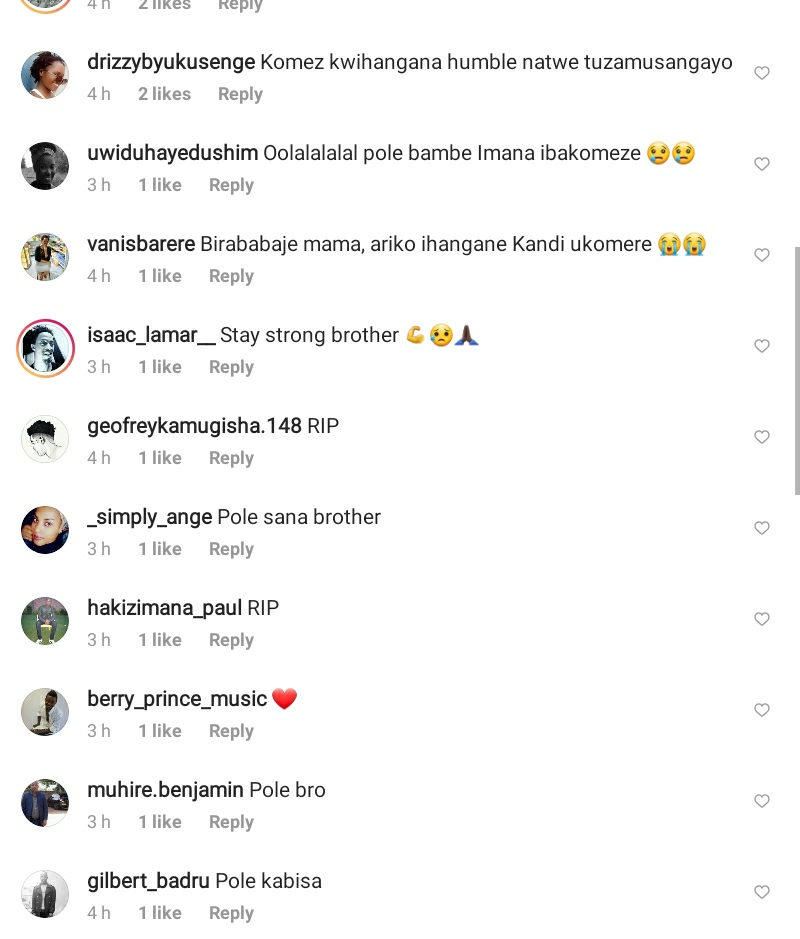
Task: Like hakizimana_paul's RIP comment
Action: pyautogui.click(x=762, y=619)
